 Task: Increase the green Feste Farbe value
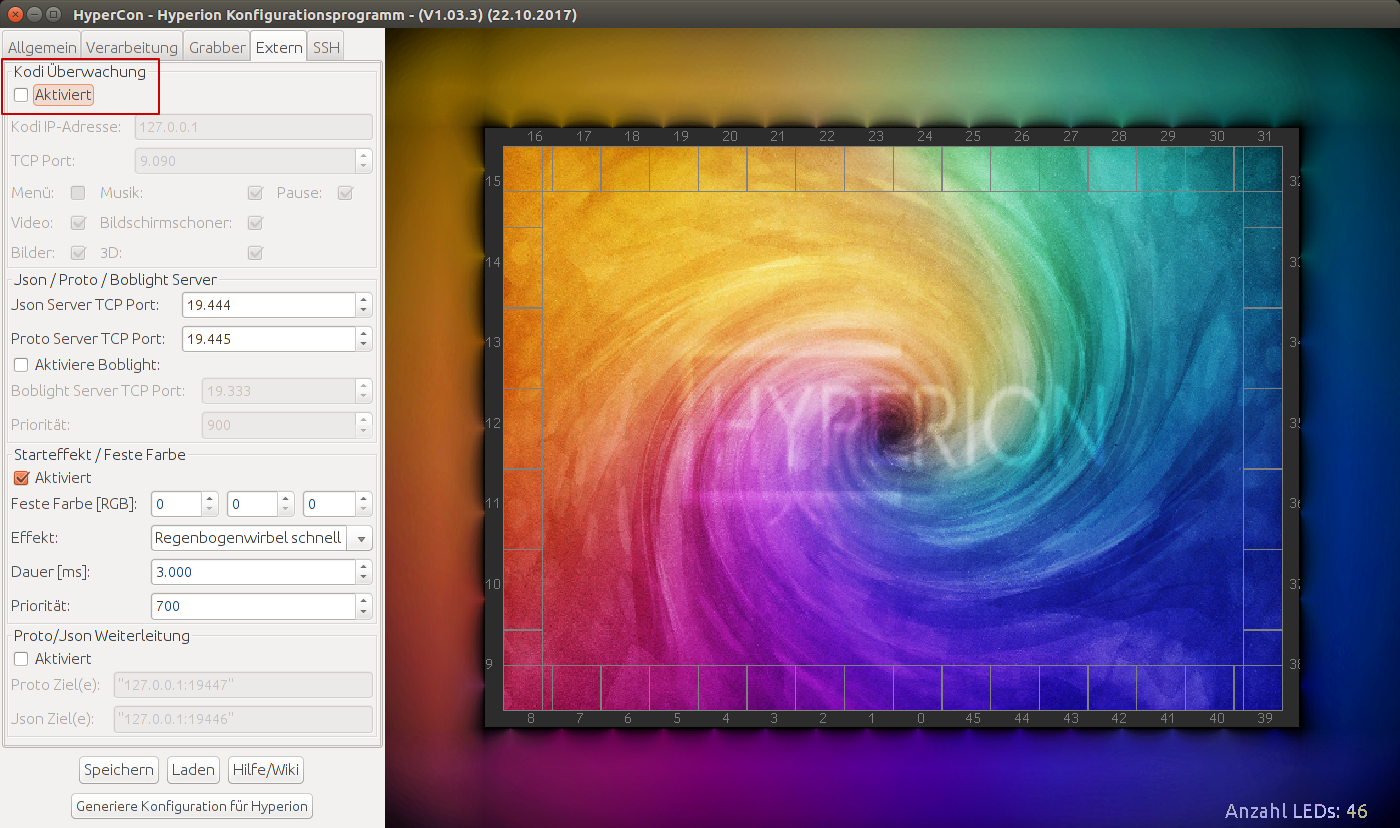click(286, 498)
